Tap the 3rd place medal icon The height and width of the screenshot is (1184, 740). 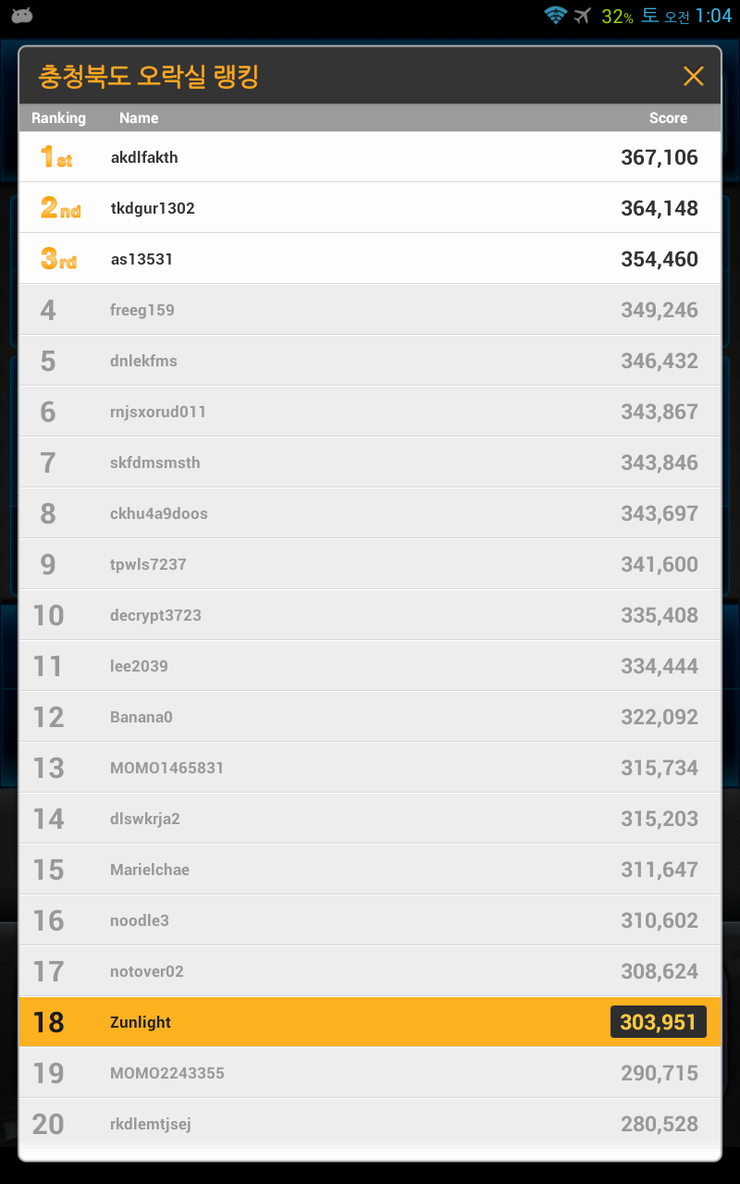[58, 259]
